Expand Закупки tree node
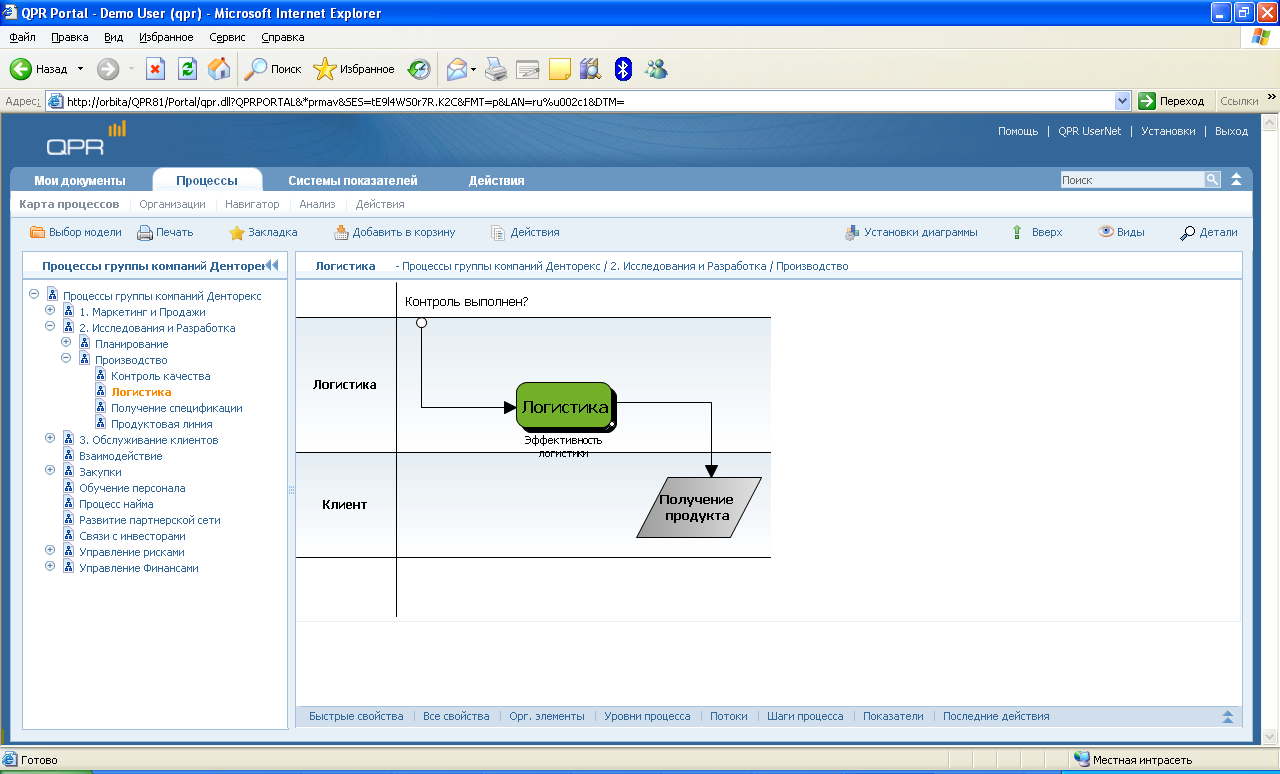 [x=50, y=471]
